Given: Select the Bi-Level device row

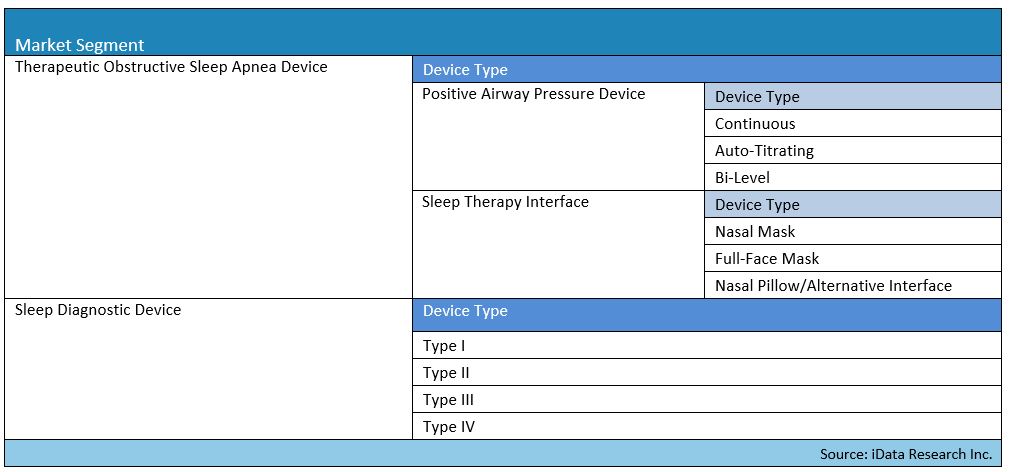Looking at the screenshot, I should click(853, 177).
